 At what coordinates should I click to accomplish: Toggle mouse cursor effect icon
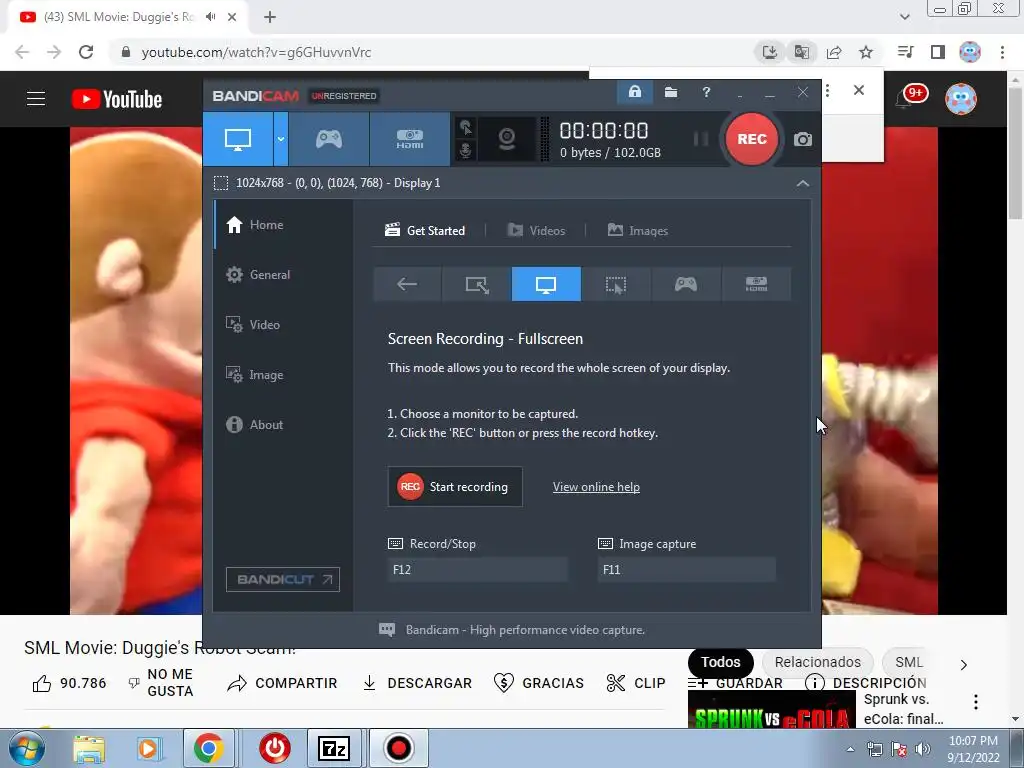click(466, 127)
